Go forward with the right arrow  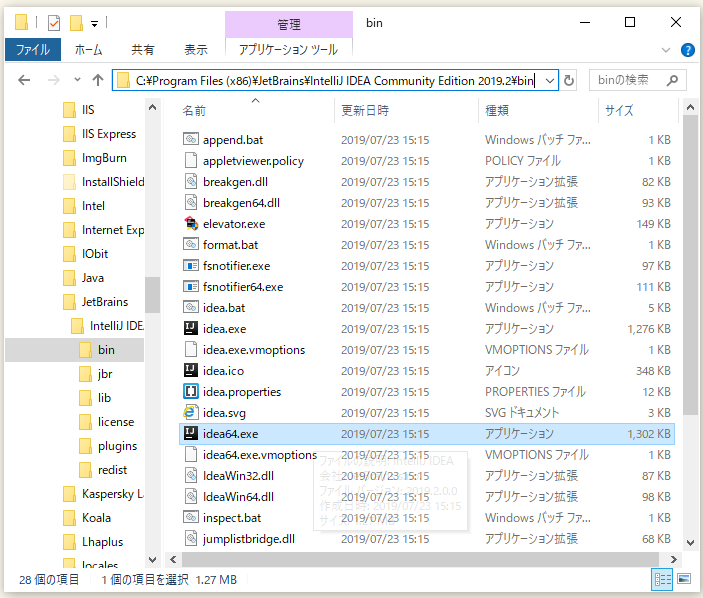(x=53, y=80)
